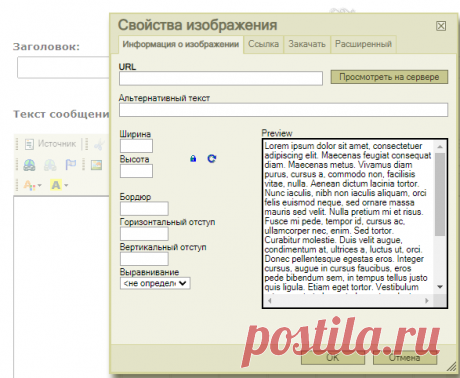460x378 pixels.
Task: Click the preview scroll up arrow
Action: (x=440, y=147)
